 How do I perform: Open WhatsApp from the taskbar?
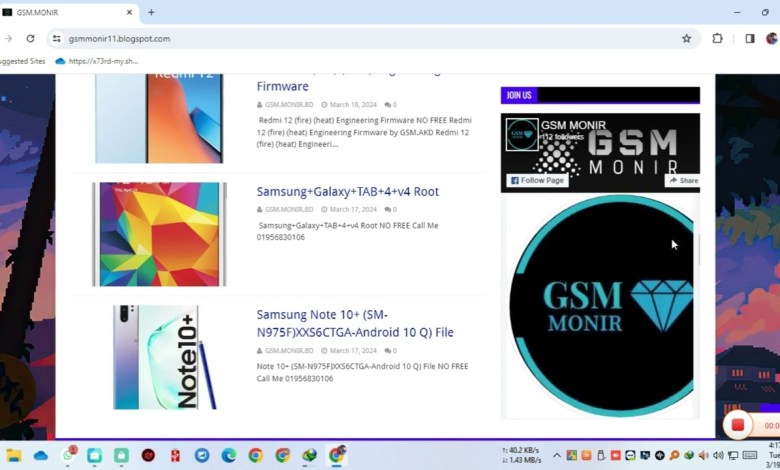point(68,455)
